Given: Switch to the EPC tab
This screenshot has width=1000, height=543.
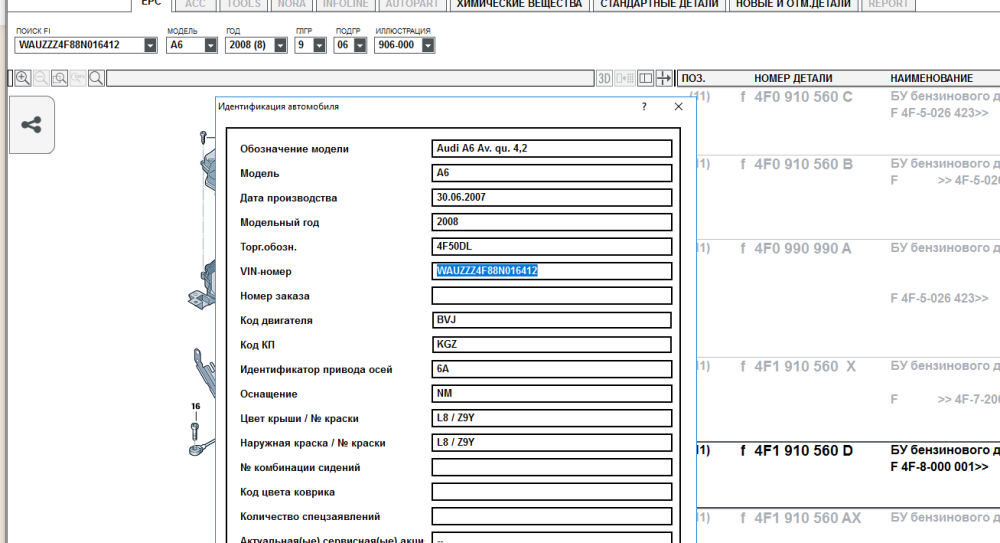Looking at the screenshot, I should [151, 4].
